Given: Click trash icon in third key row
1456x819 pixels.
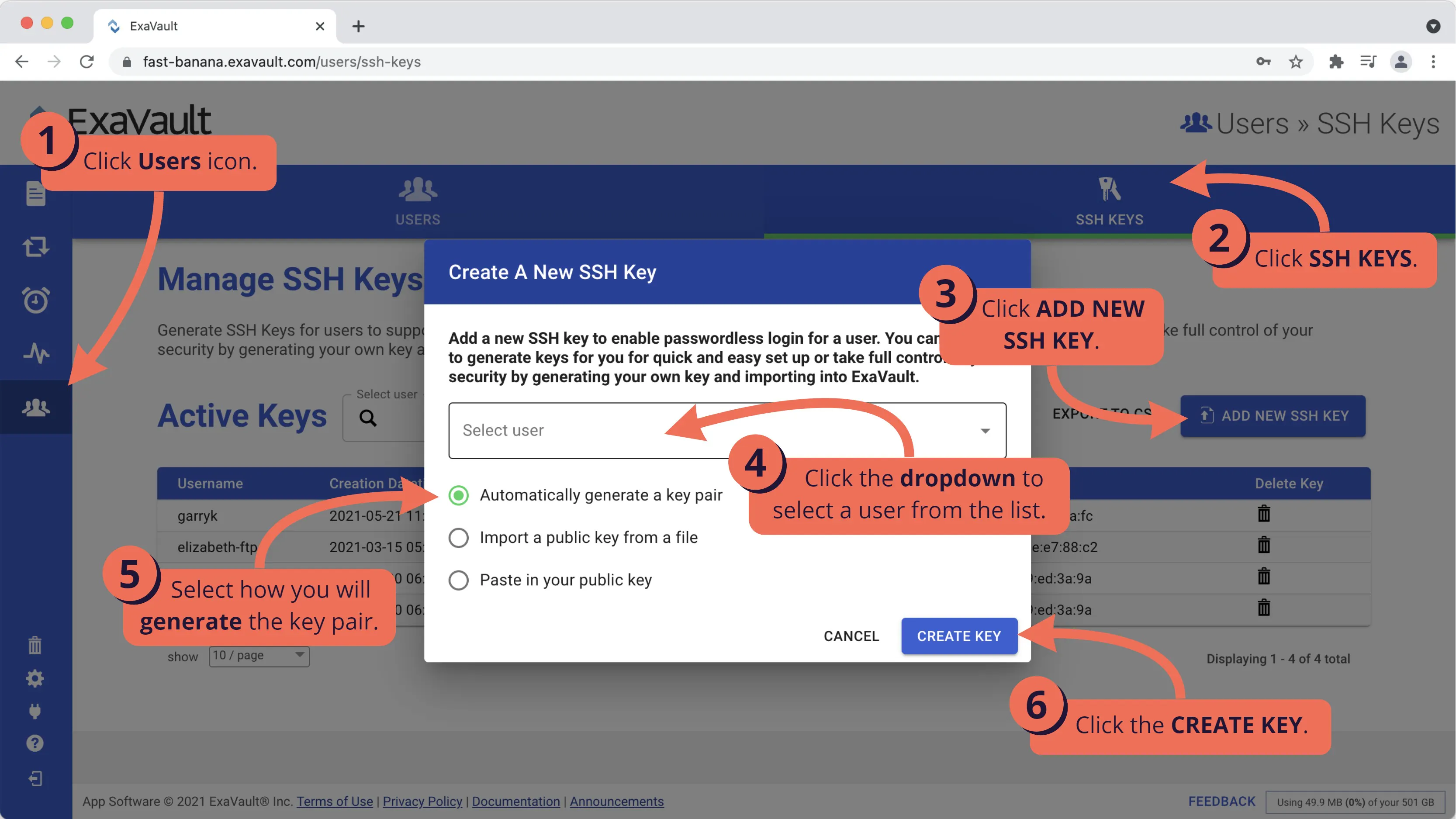Looking at the screenshot, I should tap(1264, 577).
